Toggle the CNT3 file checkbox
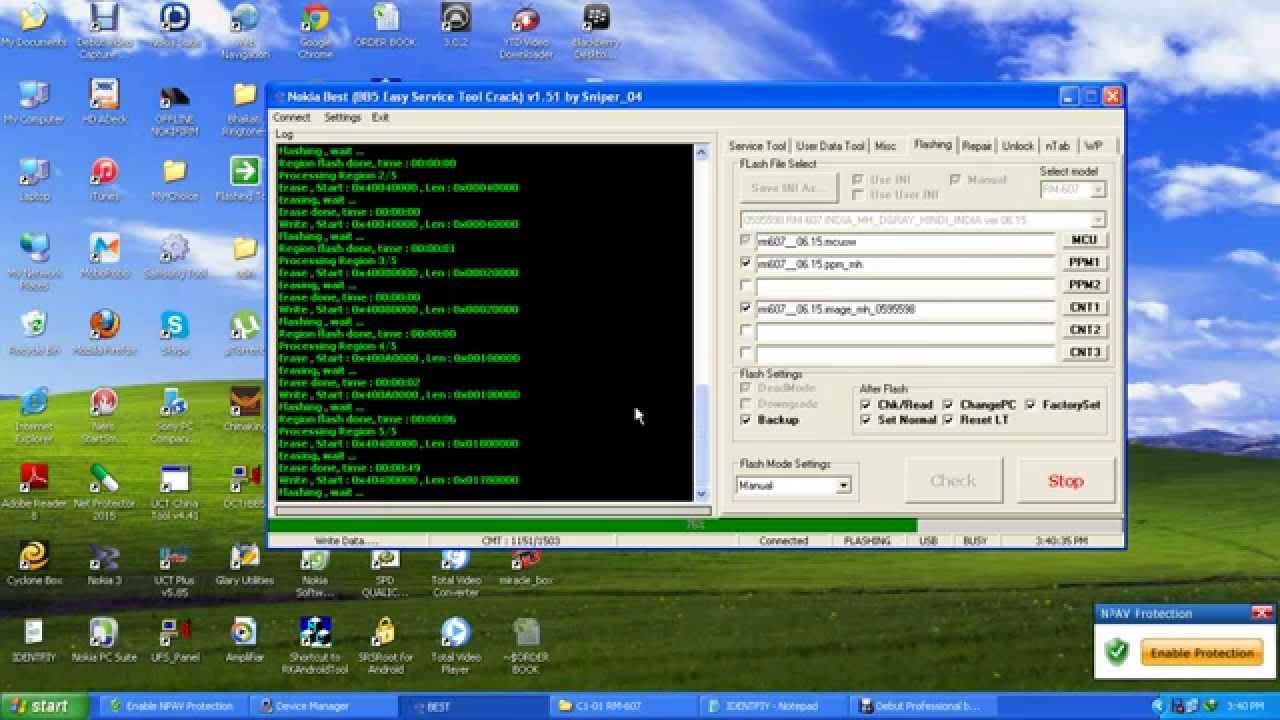The width and height of the screenshot is (1280, 720). (746, 353)
